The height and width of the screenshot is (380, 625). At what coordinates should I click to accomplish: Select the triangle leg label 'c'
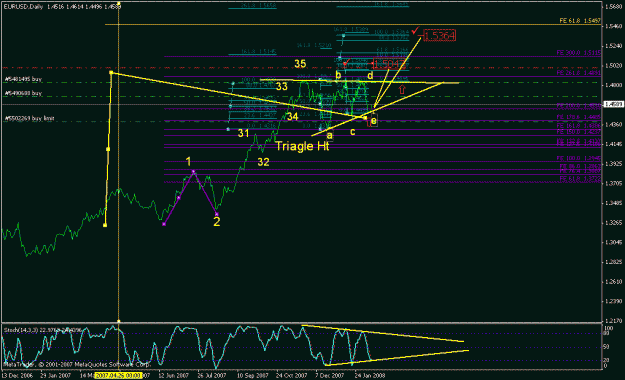[x=352, y=132]
